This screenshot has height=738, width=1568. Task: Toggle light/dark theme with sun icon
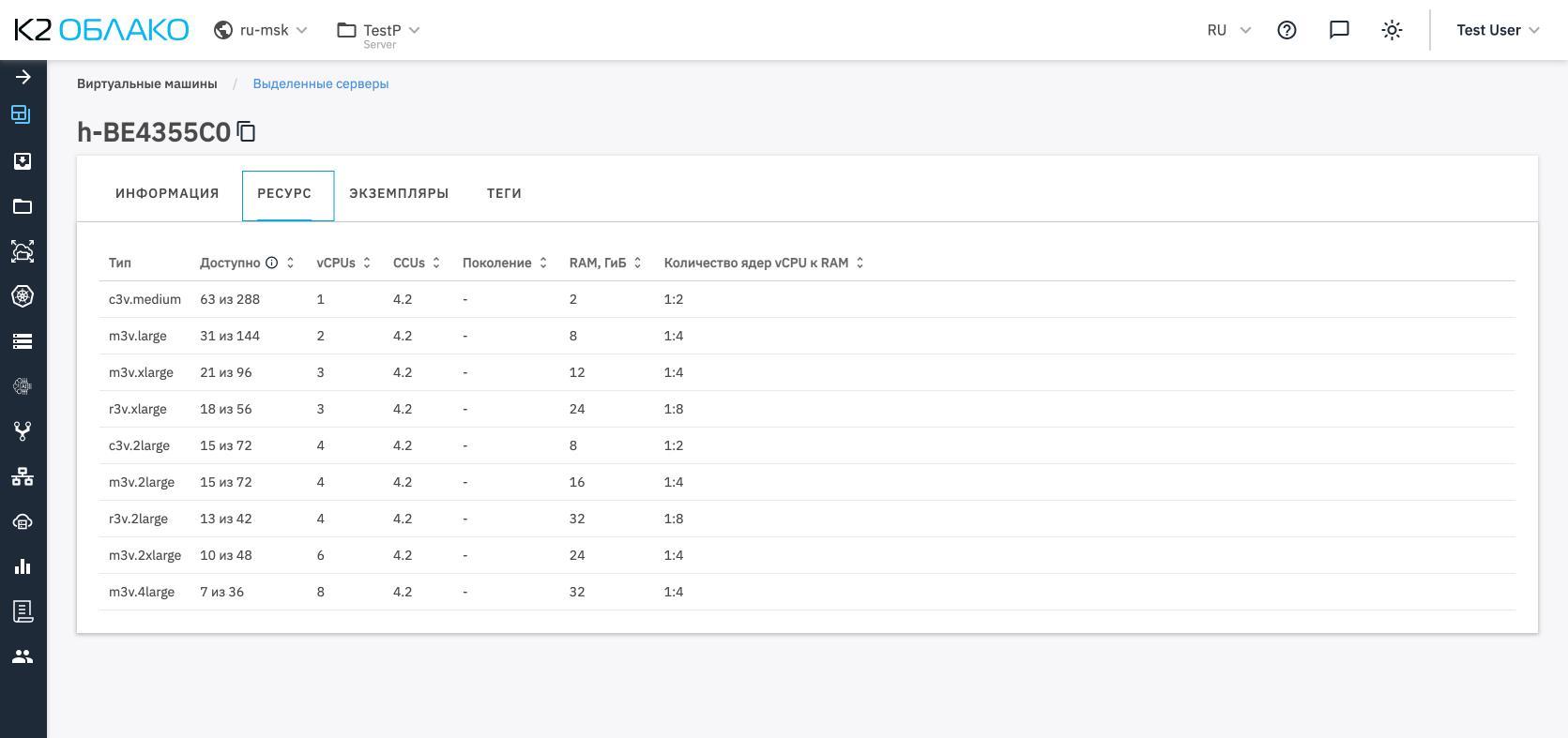click(1392, 30)
